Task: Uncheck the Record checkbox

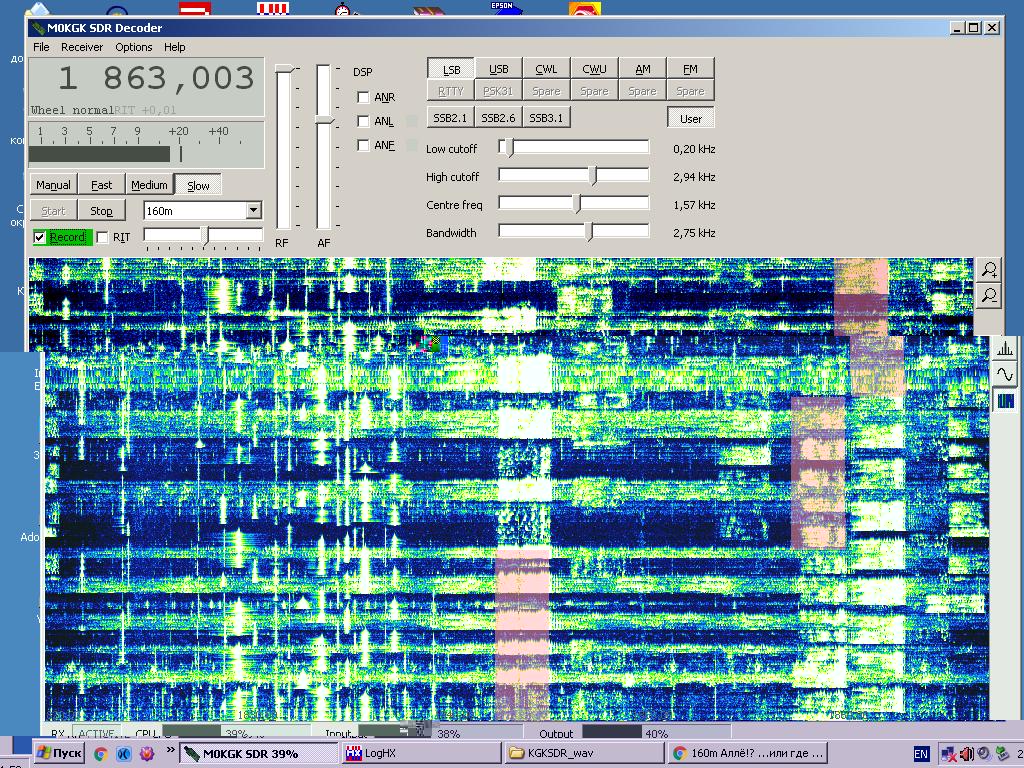Action: point(40,238)
